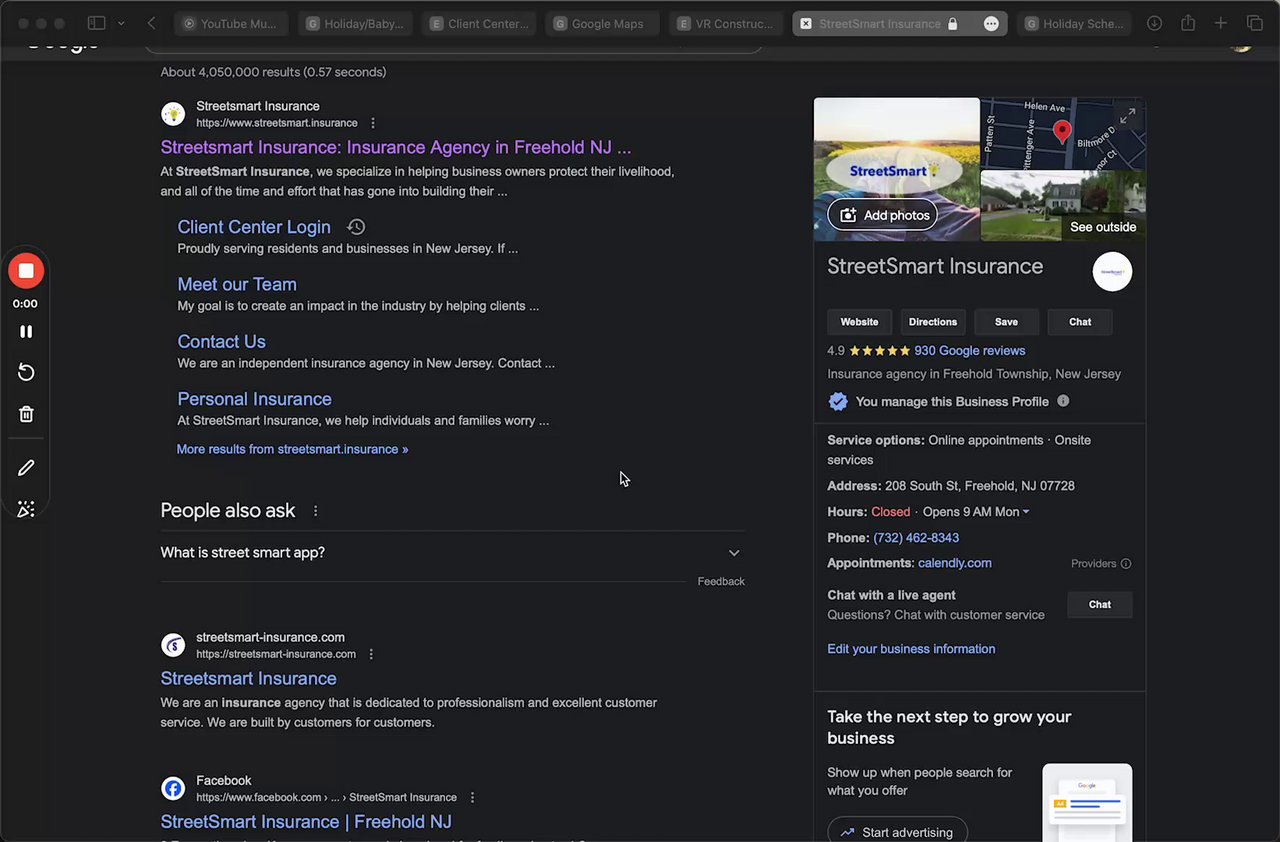Open the Share menu in Safari
The width and height of the screenshot is (1280, 842).
click(x=1188, y=23)
